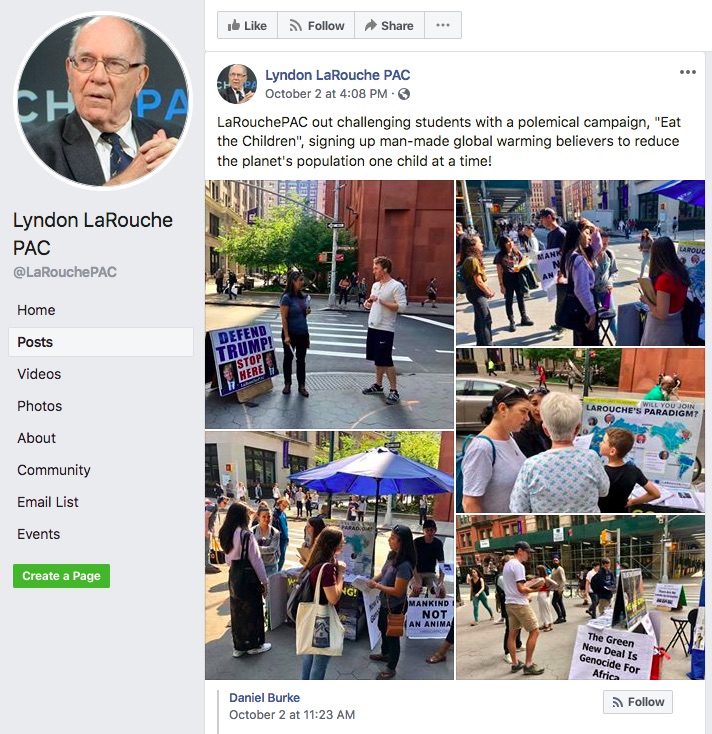The height and width of the screenshot is (734, 712).
Task: Click the green Create a Page button
Action: tap(61, 576)
